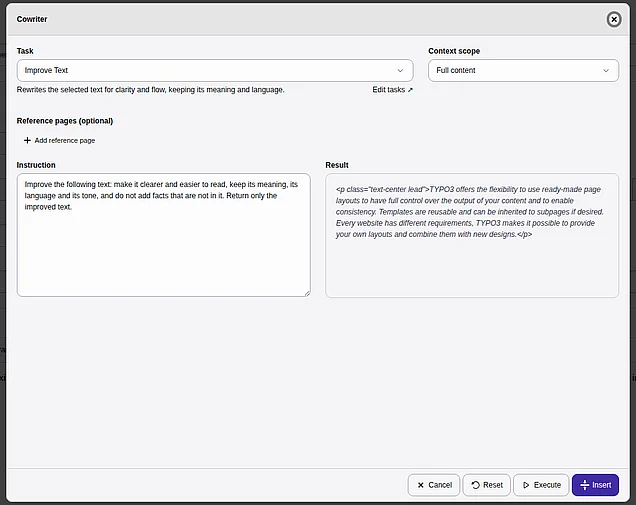The width and height of the screenshot is (636, 505).
Task: Click the Result label
Action: [x=337, y=165]
